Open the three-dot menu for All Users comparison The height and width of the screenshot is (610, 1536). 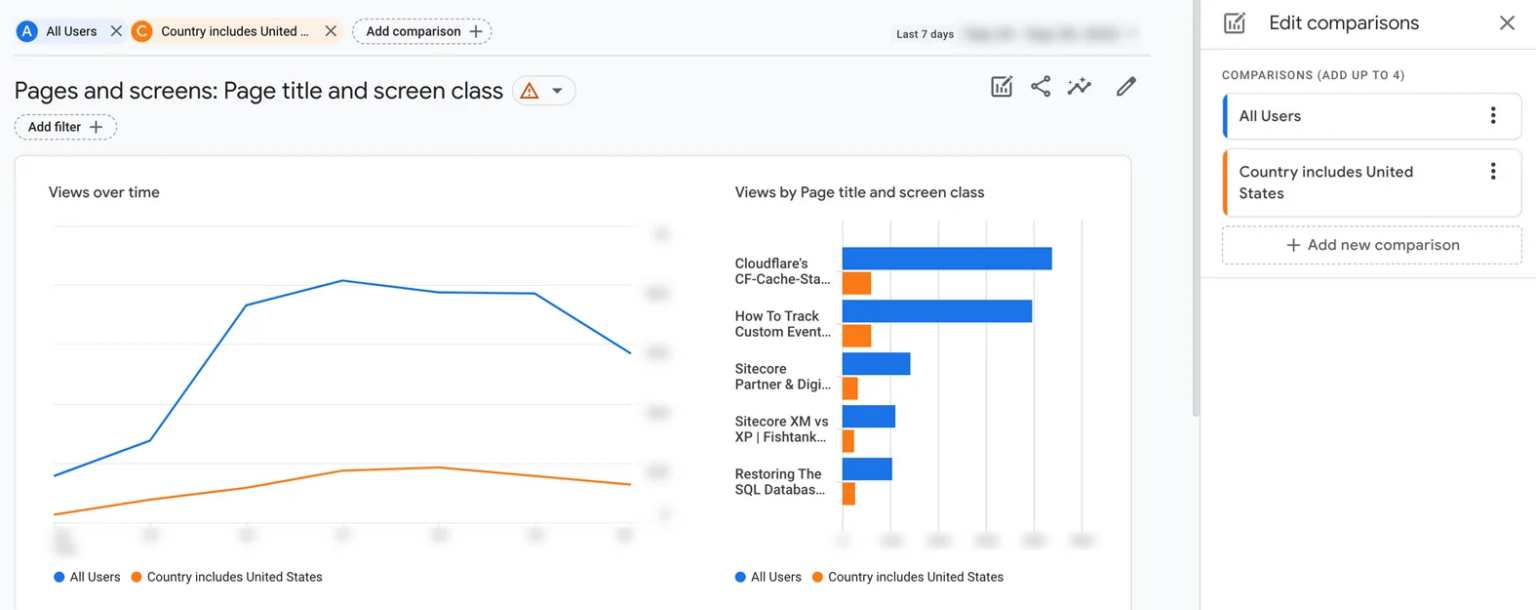pyautogui.click(x=1493, y=116)
